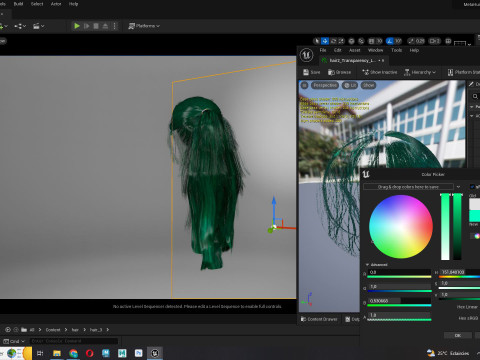Open the Actor menu
480x360 pixels.
click(56, 4)
